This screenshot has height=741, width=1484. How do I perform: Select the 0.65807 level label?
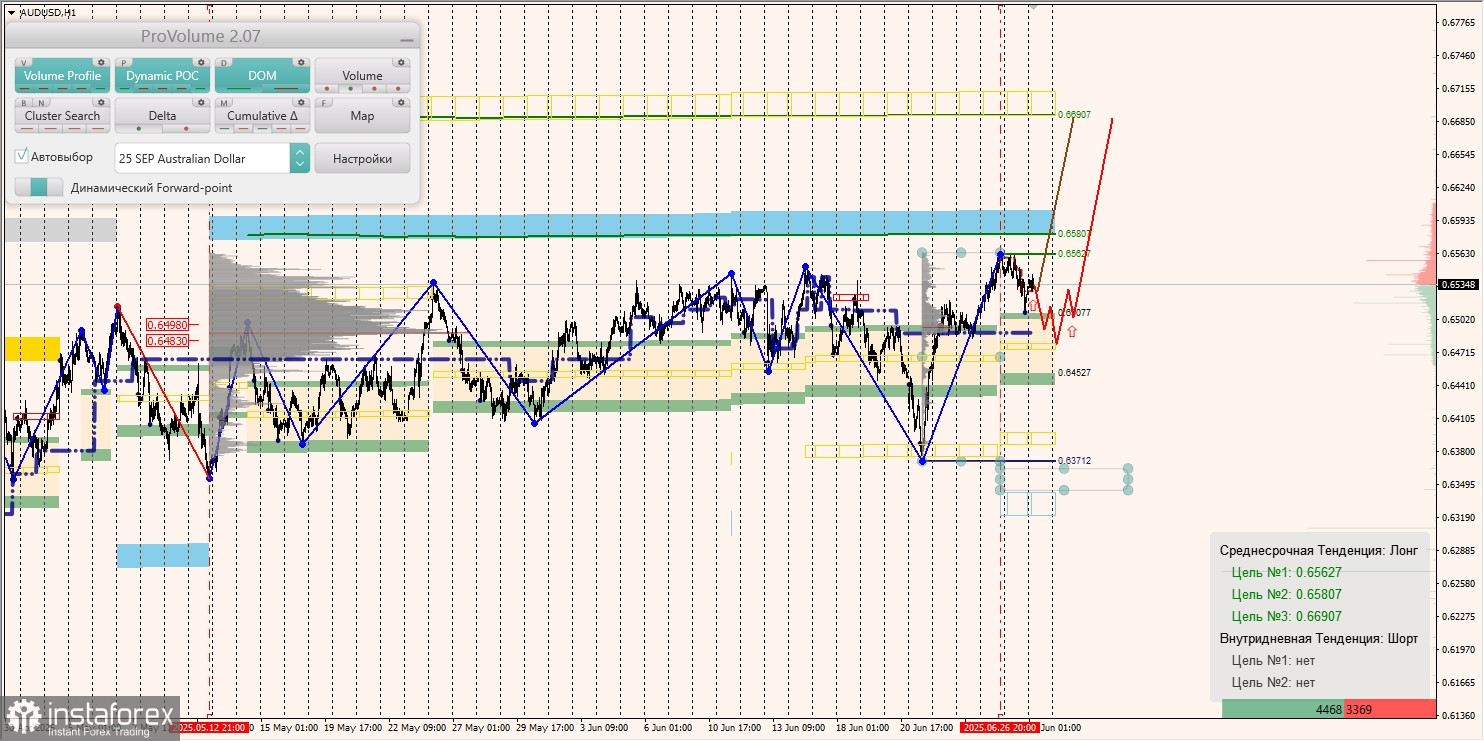tap(1073, 233)
